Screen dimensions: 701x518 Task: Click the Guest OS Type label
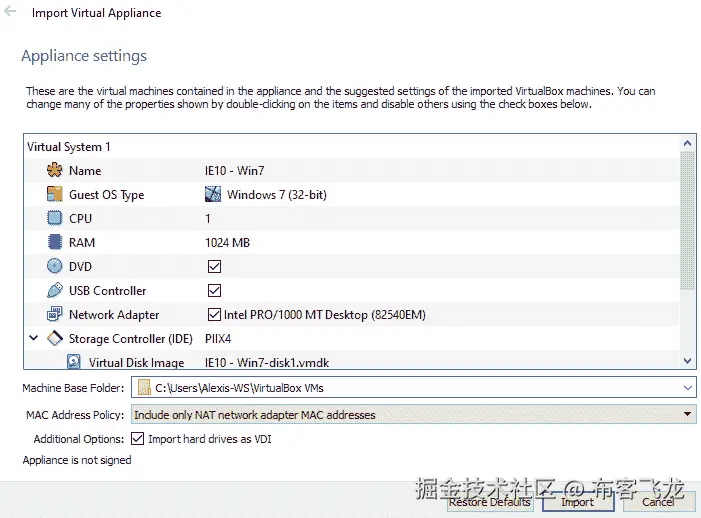(x=106, y=195)
